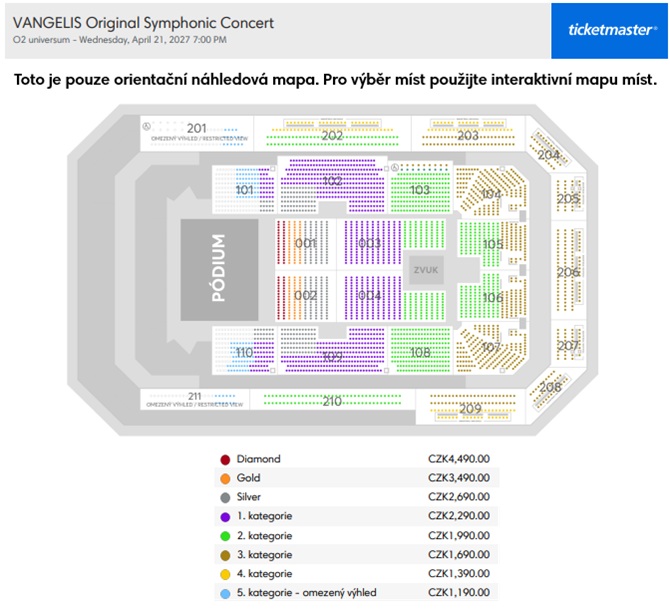Select floor section 004

[x=370, y=296]
